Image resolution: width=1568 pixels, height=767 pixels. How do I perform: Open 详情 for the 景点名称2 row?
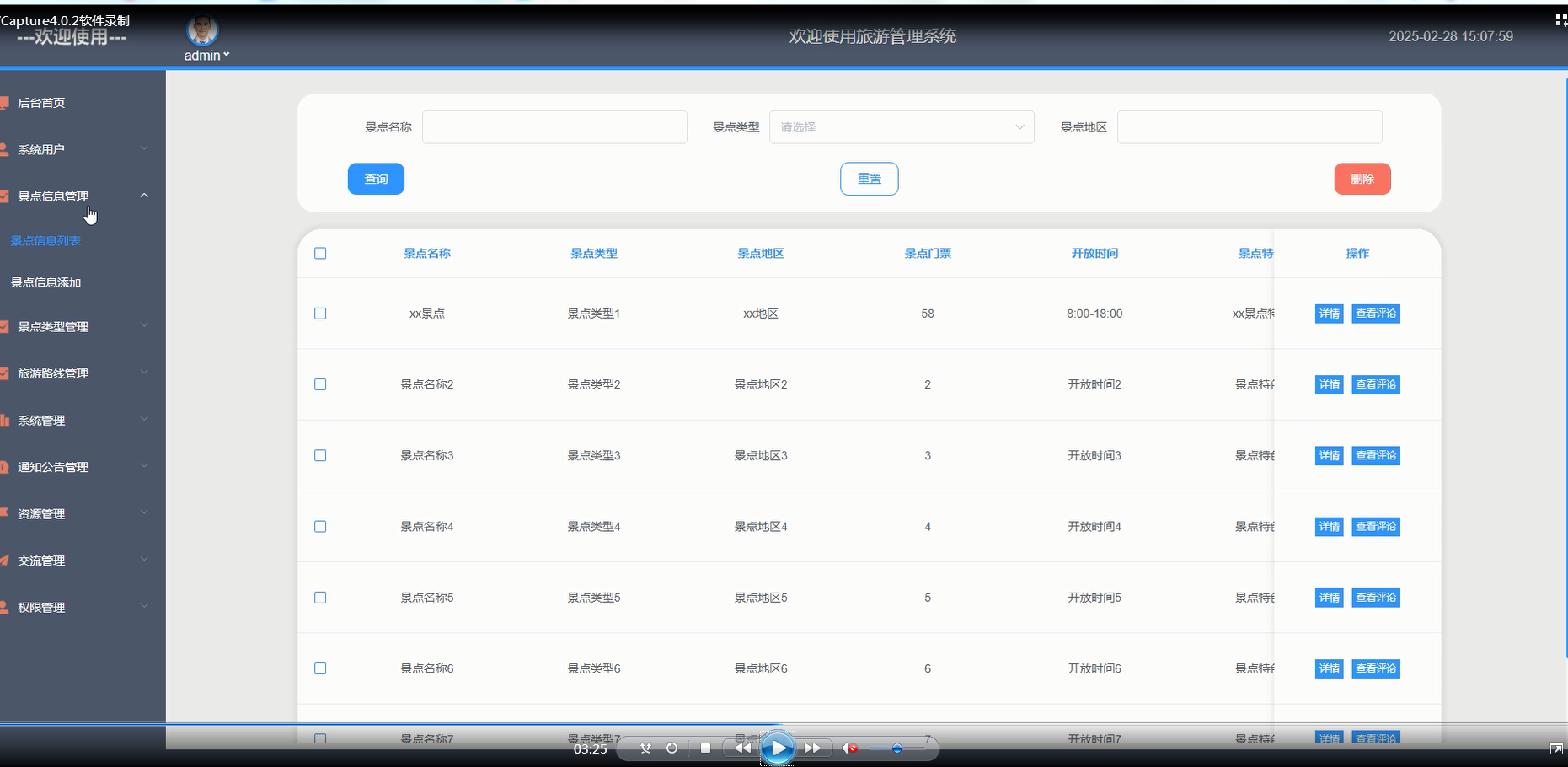[x=1329, y=384]
